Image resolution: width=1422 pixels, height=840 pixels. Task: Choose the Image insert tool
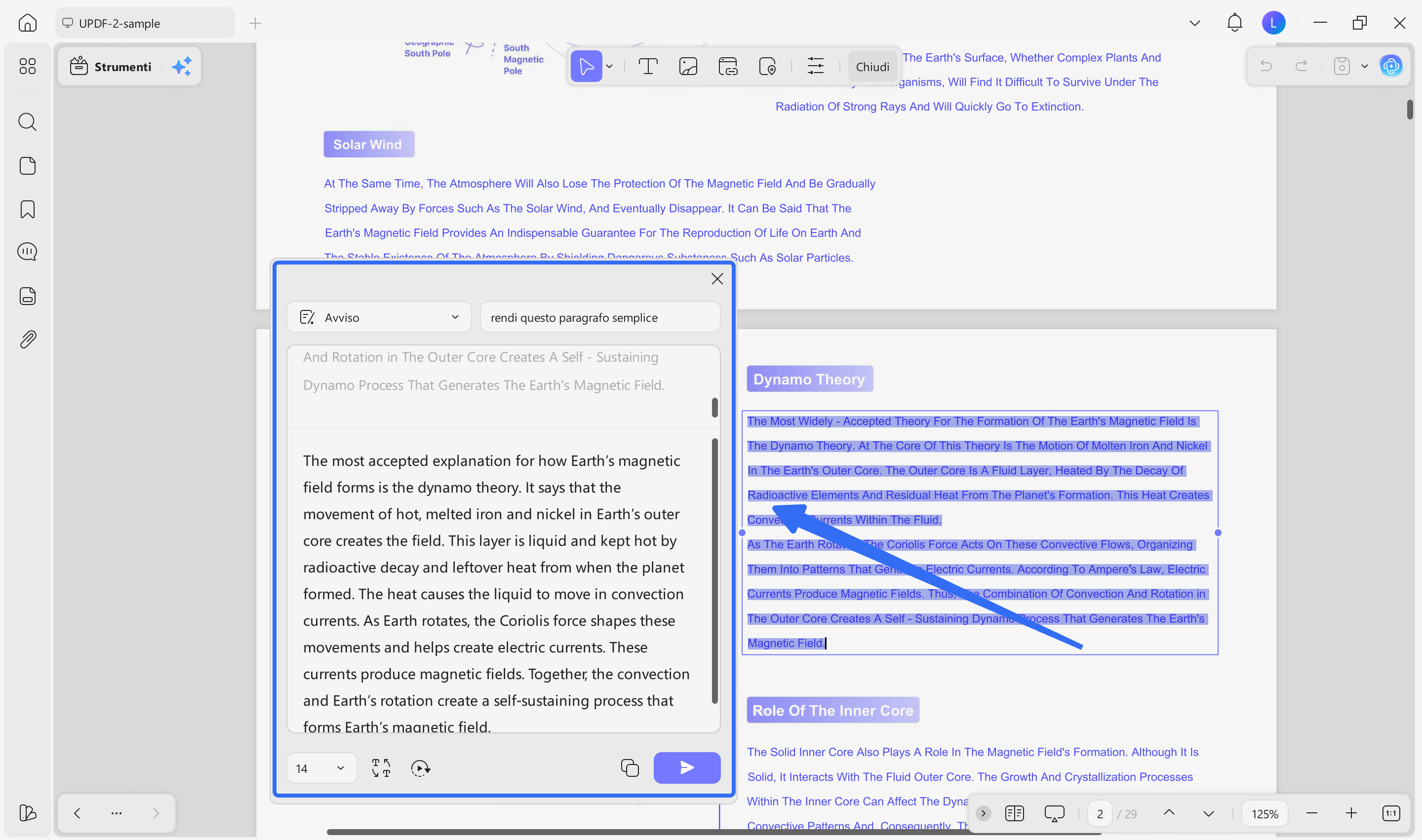[687, 66]
